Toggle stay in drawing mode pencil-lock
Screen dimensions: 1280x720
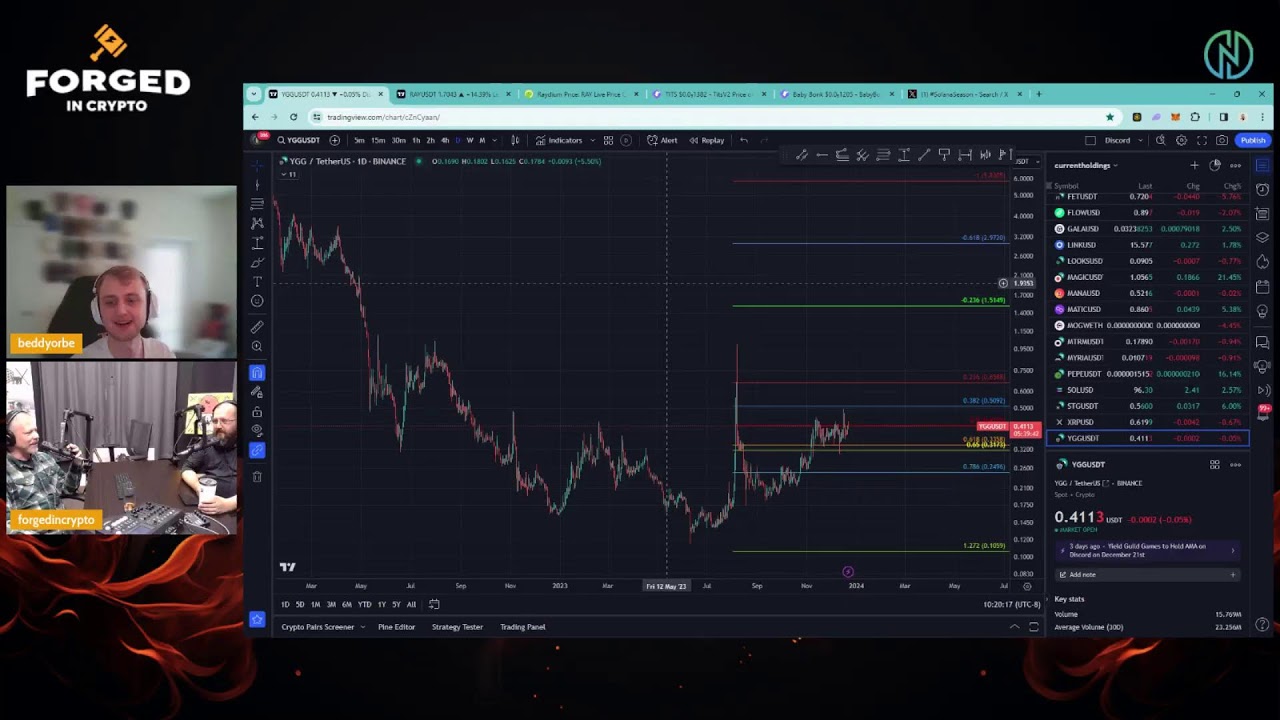257,392
